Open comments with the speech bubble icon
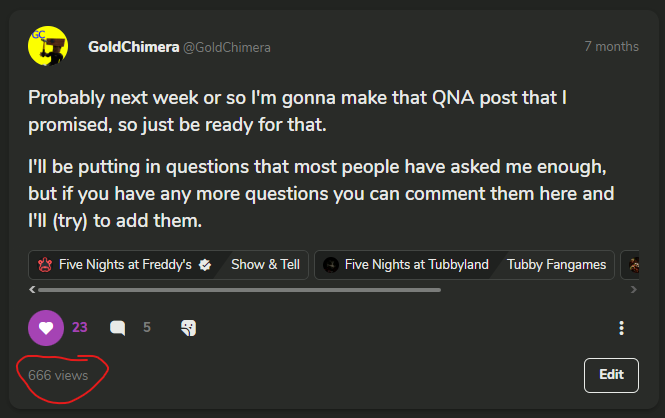 pos(118,327)
